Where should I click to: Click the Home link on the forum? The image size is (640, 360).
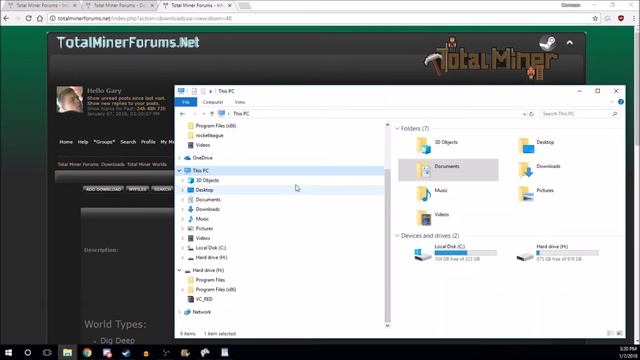(66, 142)
